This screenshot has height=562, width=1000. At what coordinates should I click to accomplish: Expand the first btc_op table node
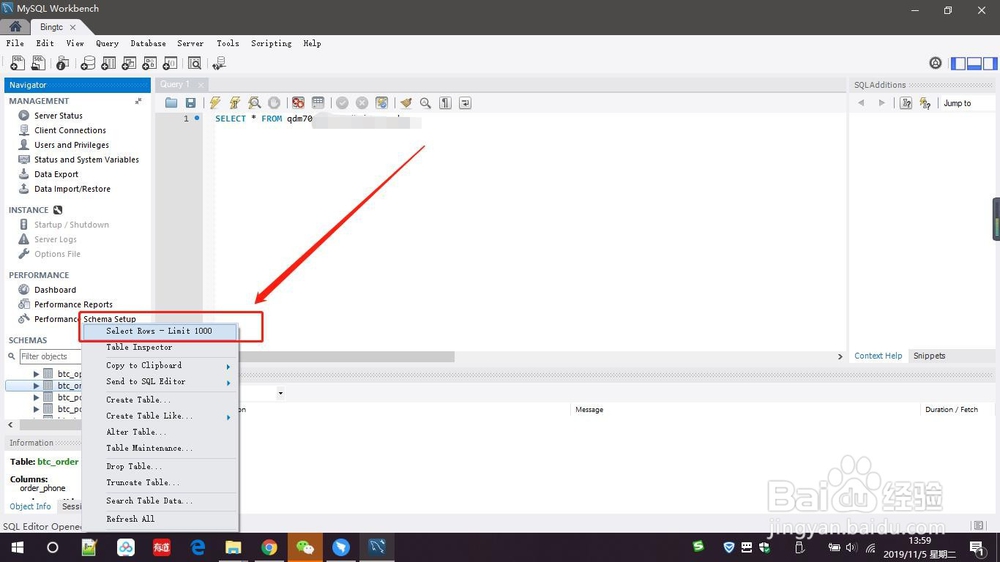click(36, 374)
